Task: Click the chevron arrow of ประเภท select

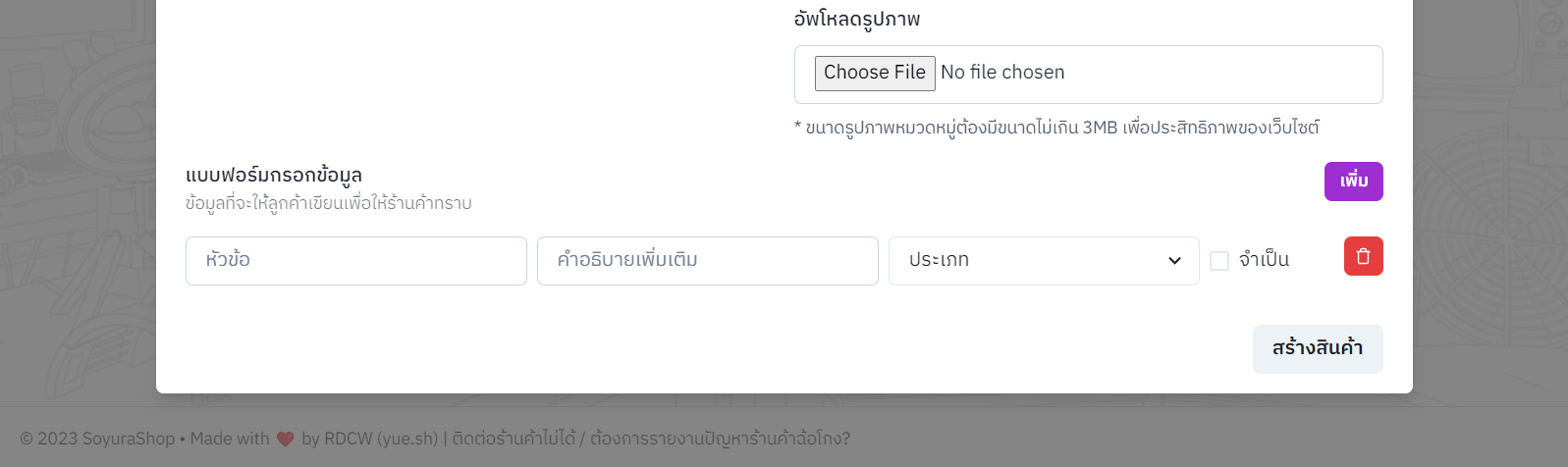Action: (1174, 261)
